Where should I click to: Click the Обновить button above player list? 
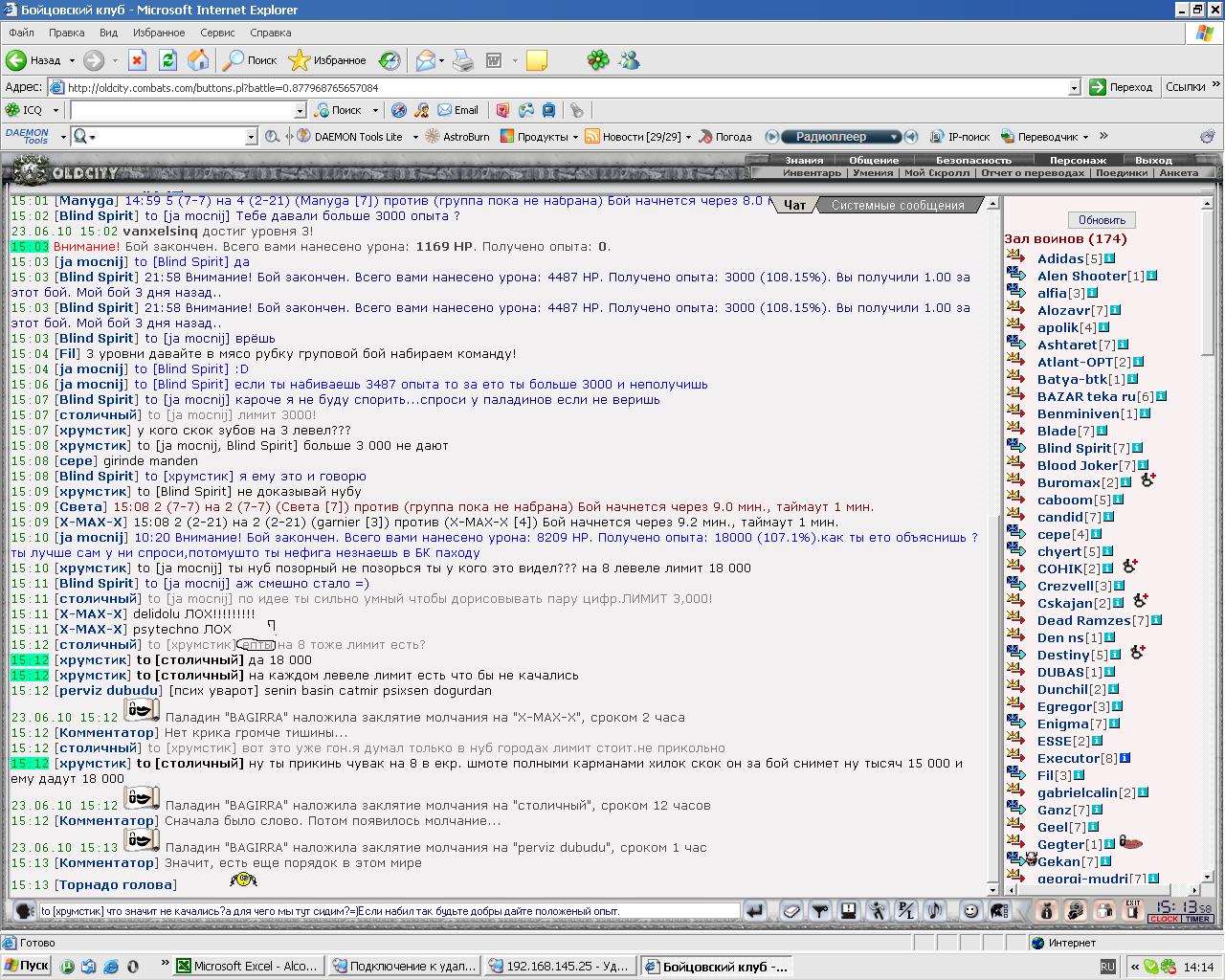[1102, 220]
